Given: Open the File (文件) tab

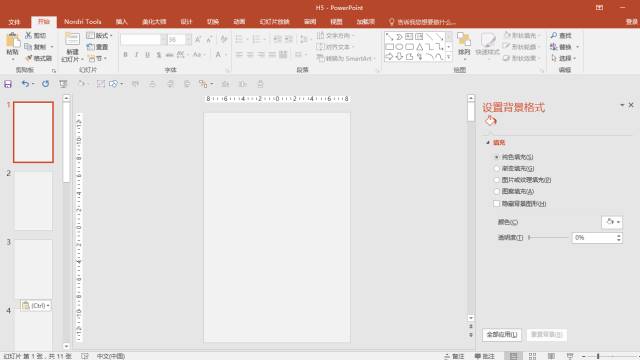Looking at the screenshot, I should click(x=14, y=22).
